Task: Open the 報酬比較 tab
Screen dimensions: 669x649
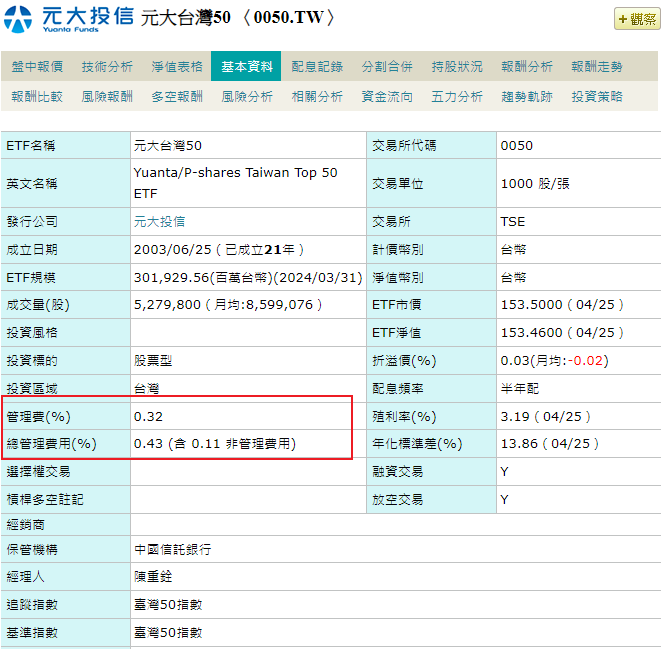Action: click(37, 96)
